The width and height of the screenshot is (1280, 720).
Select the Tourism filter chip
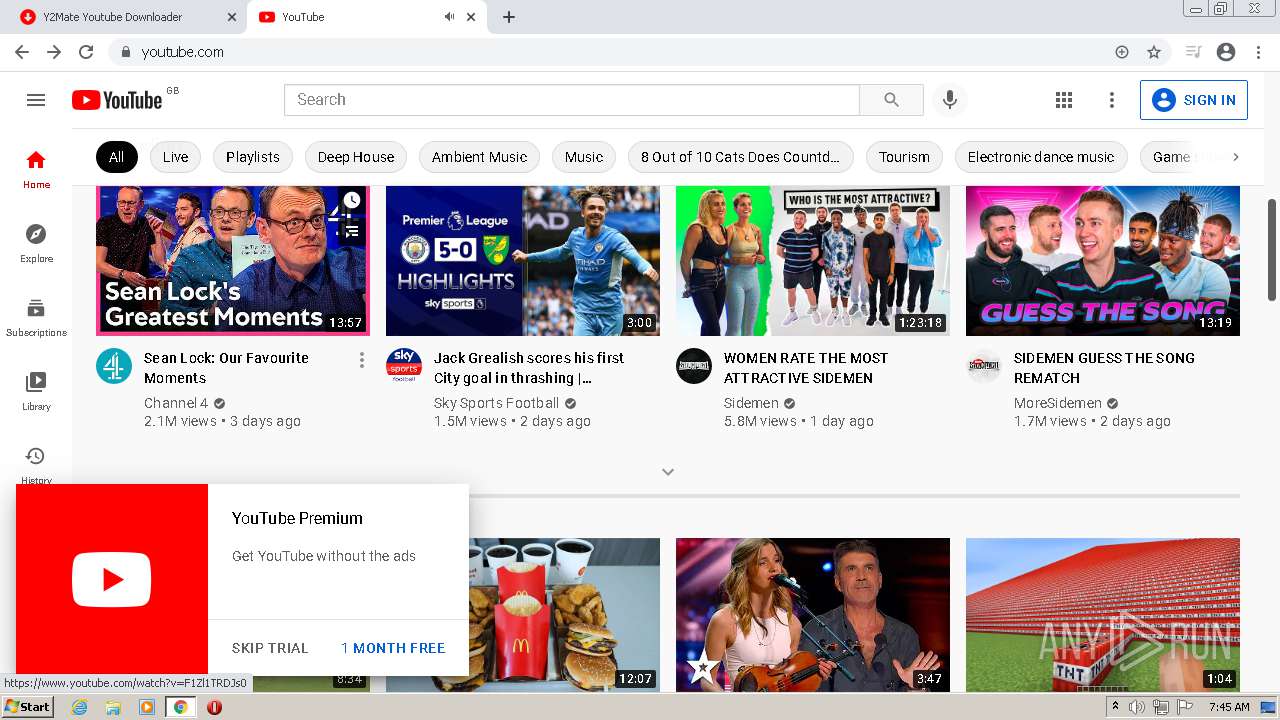coord(904,157)
